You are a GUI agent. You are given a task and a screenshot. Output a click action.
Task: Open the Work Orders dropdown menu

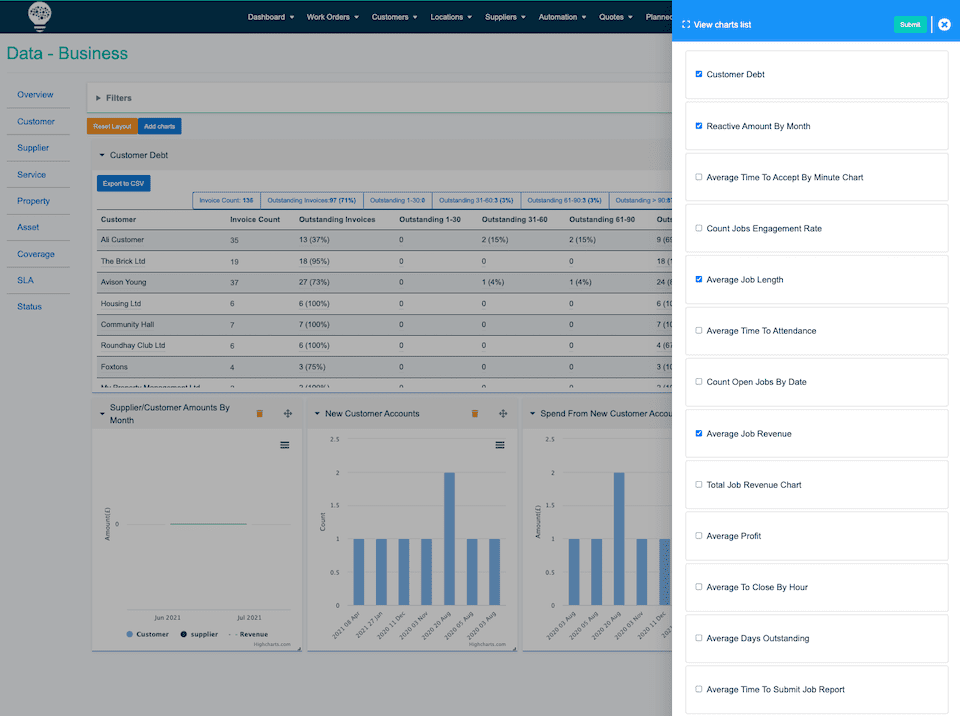(x=332, y=16)
